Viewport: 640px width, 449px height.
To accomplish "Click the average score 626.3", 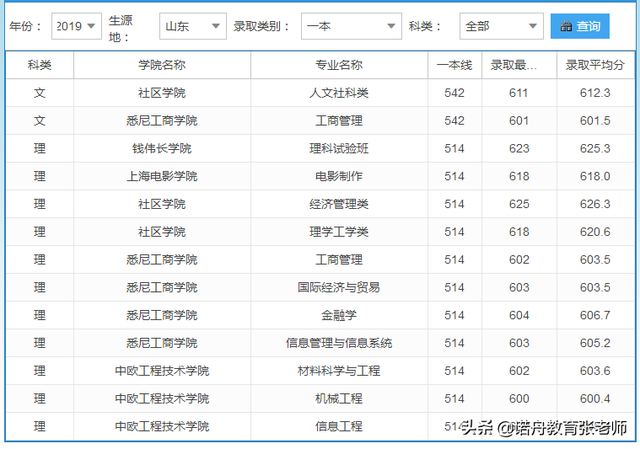I will point(595,204).
